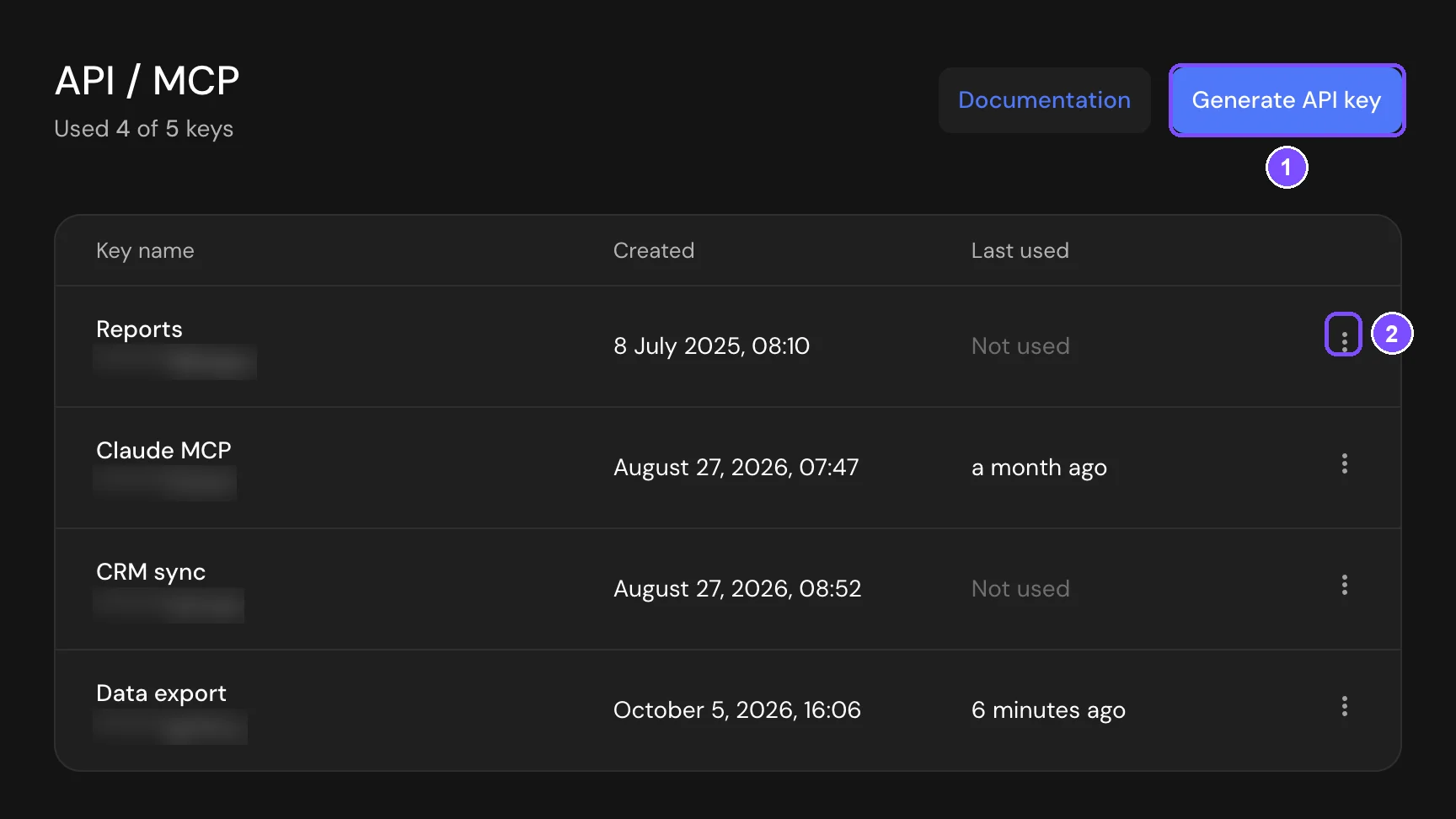The width and height of the screenshot is (1456, 819).
Task: Click the Generate API key button
Action: tap(1287, 100)
